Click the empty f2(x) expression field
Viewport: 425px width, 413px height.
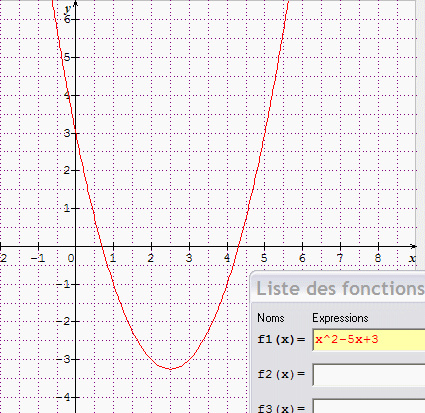(369, 375)
